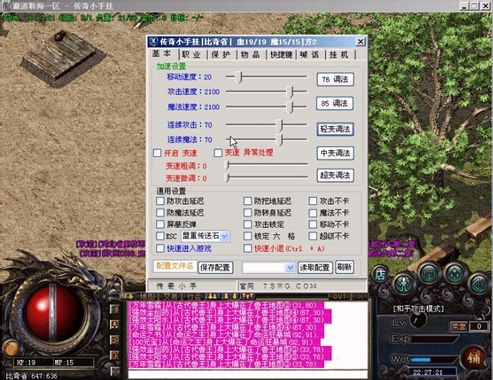The width and height of the screenshot is (493, 380).
Task: Open the 保护 tab
Action: pos(221,55)
